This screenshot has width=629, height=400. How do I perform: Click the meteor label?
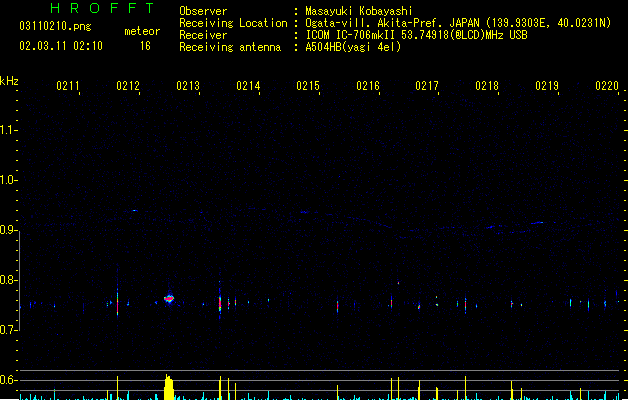[x=142, y=31]
